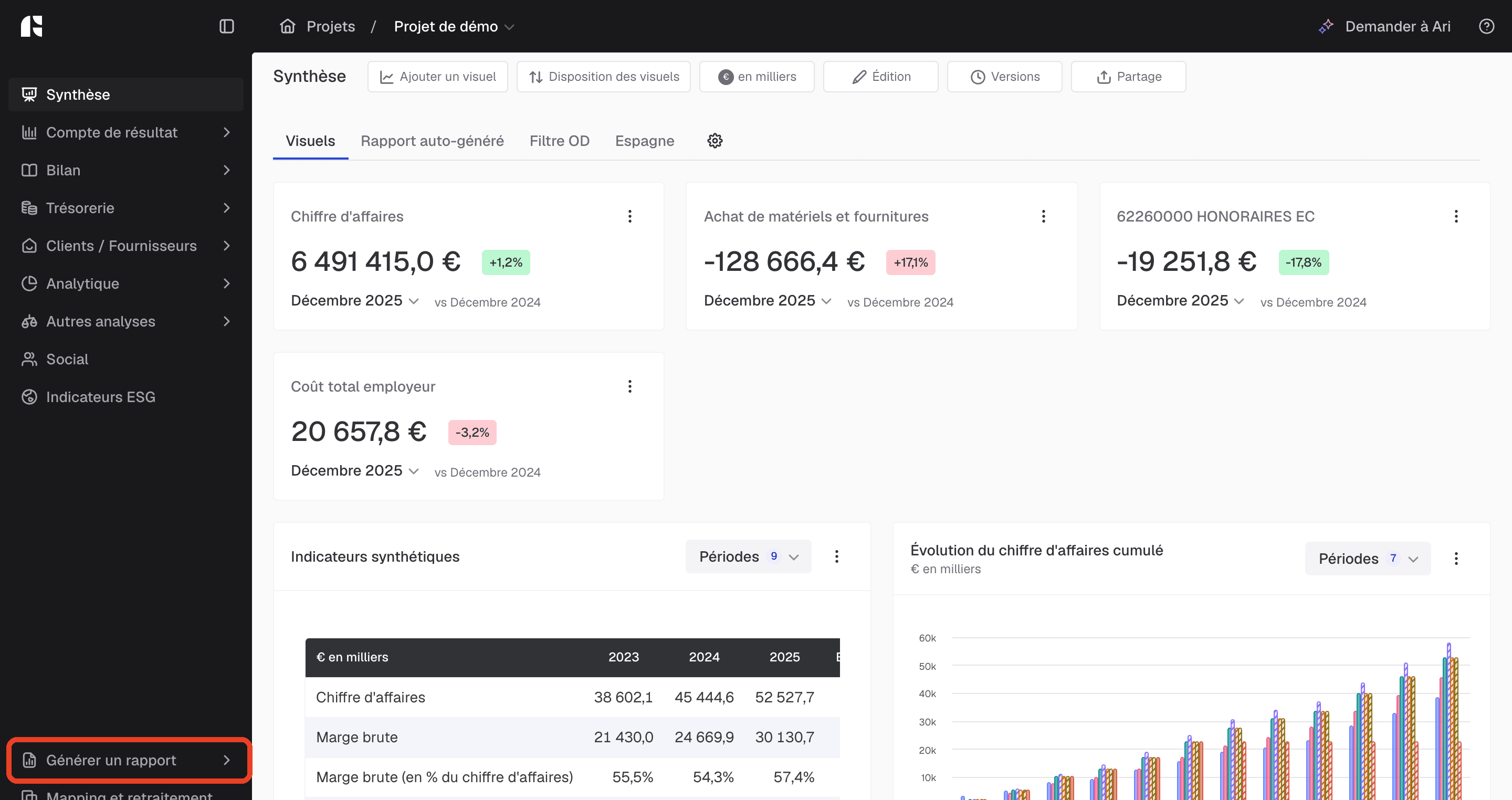
Task: Open the three-dot menu on Chiffre d'affaires card
Action: tap(630, 217)
